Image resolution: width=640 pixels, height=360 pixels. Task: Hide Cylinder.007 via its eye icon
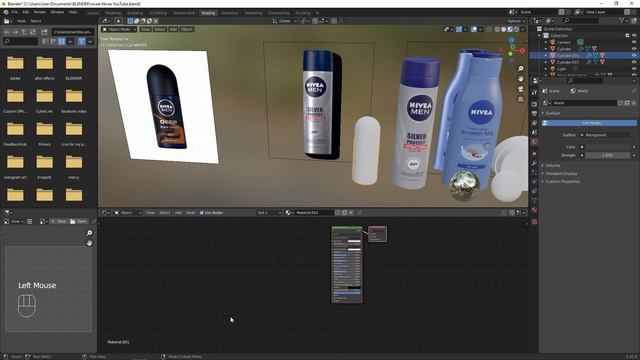(634, 62)
